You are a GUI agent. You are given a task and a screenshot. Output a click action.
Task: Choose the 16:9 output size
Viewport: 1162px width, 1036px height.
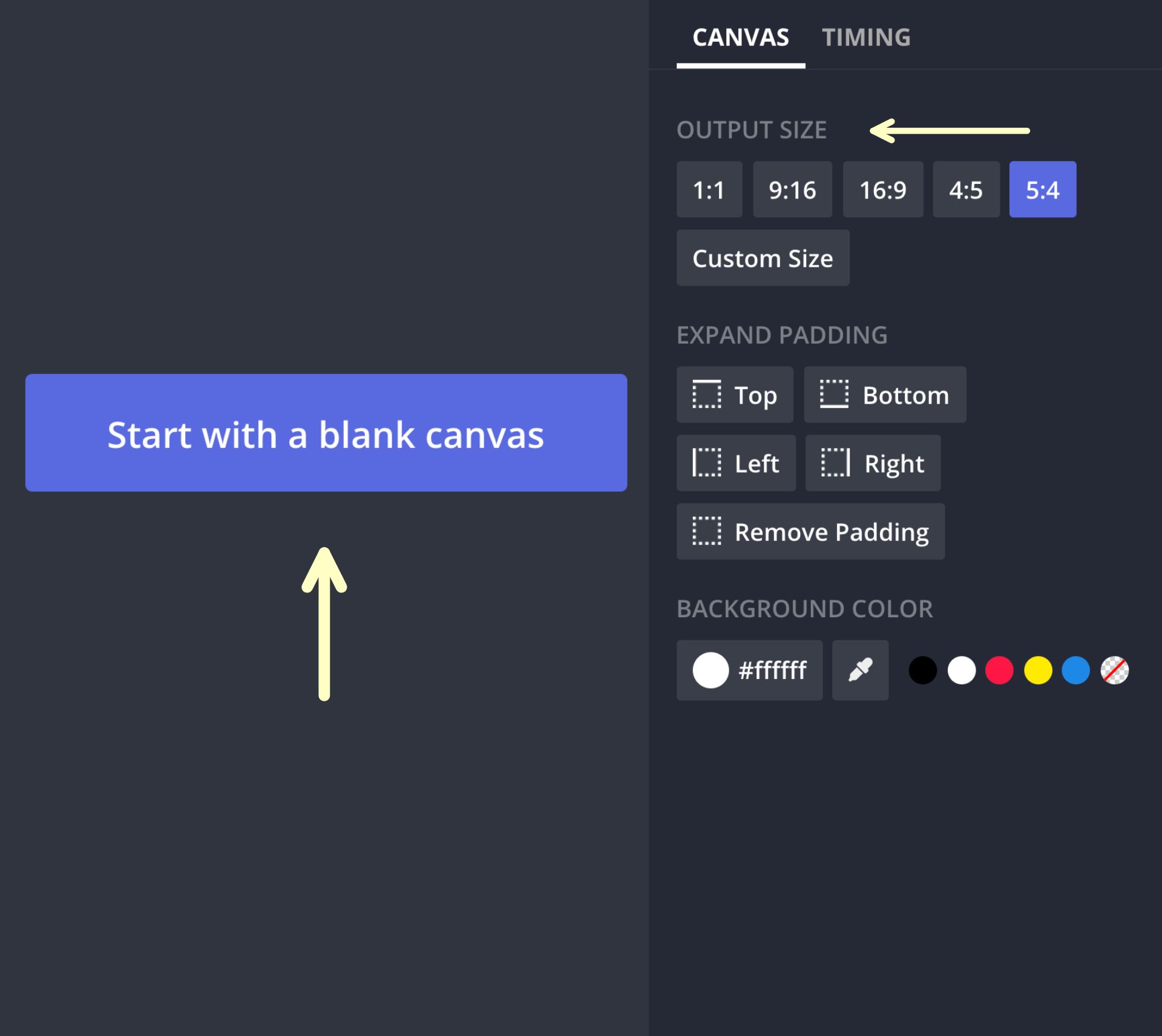[883, 189]
